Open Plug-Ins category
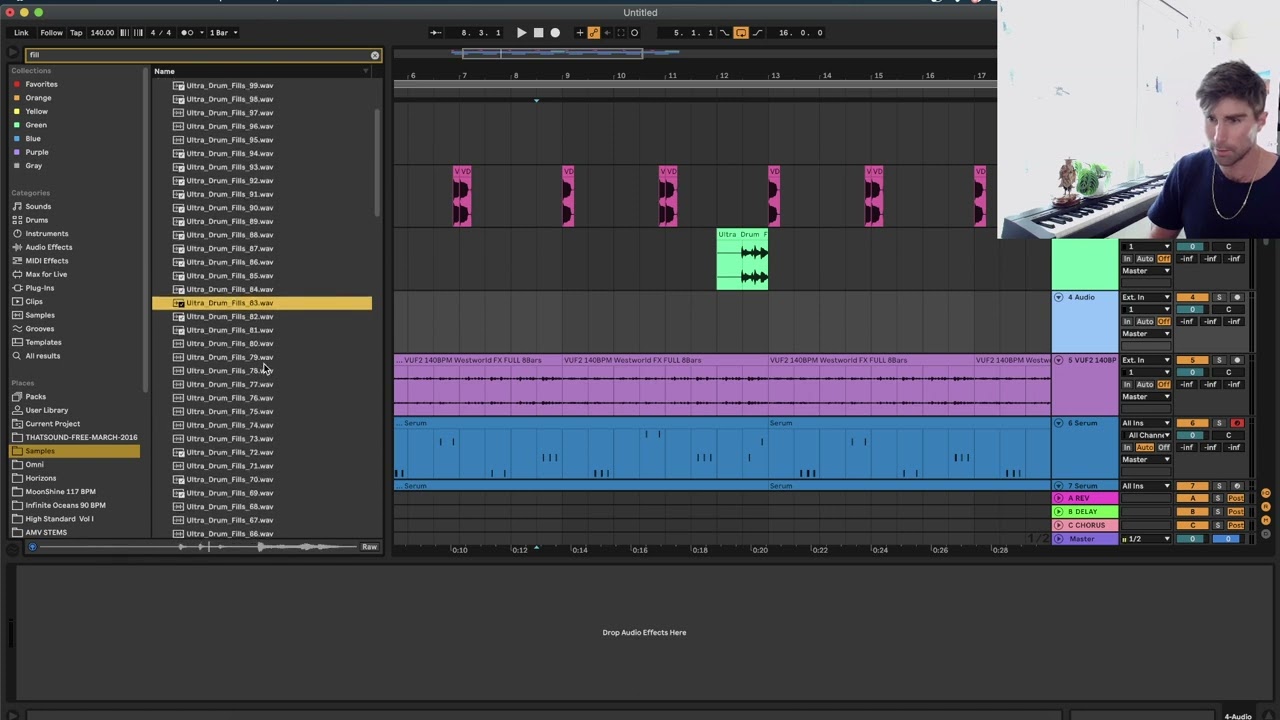This screenshot has height=720, width=1280. click(x=40, y=288)
